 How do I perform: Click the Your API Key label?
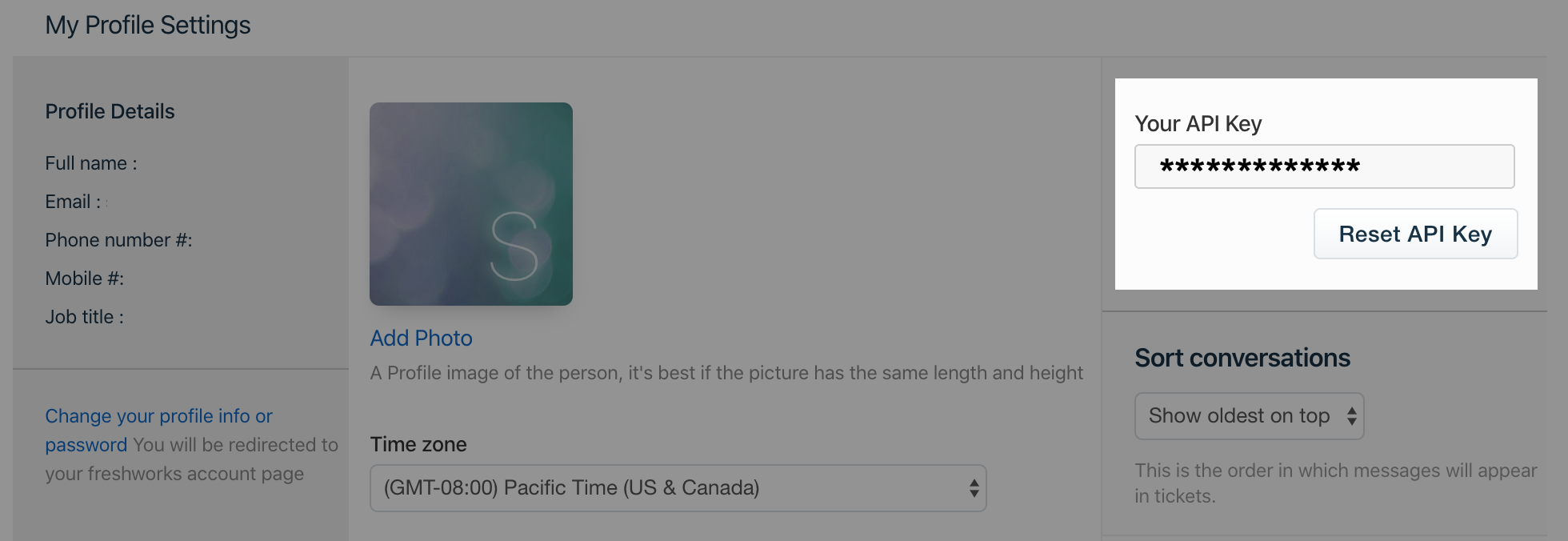(1198, 123)
